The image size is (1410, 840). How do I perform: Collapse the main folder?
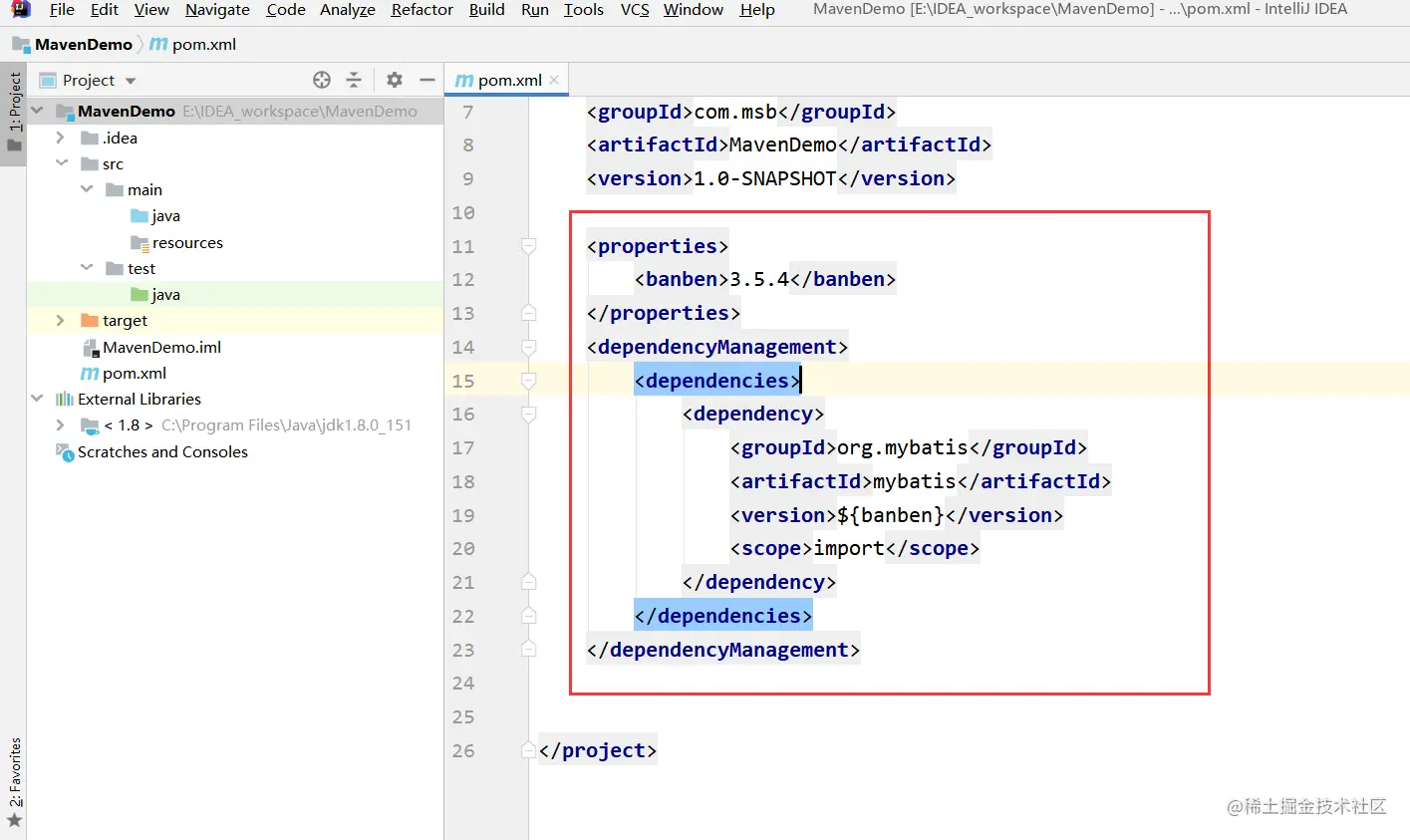(87, 189)
